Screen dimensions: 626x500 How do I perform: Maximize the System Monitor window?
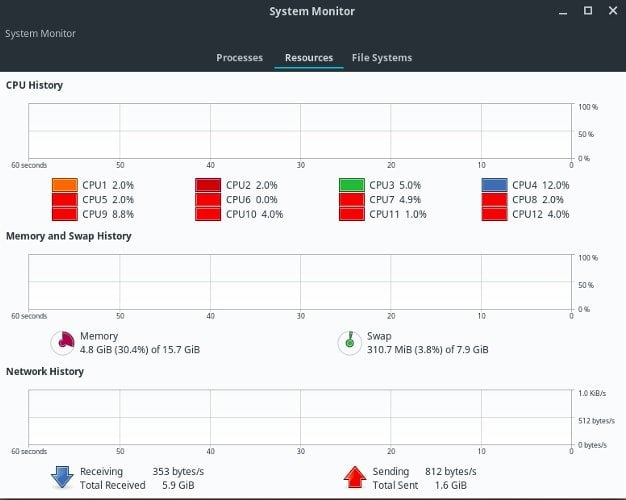pyautogui.click(x=588, y=11)
